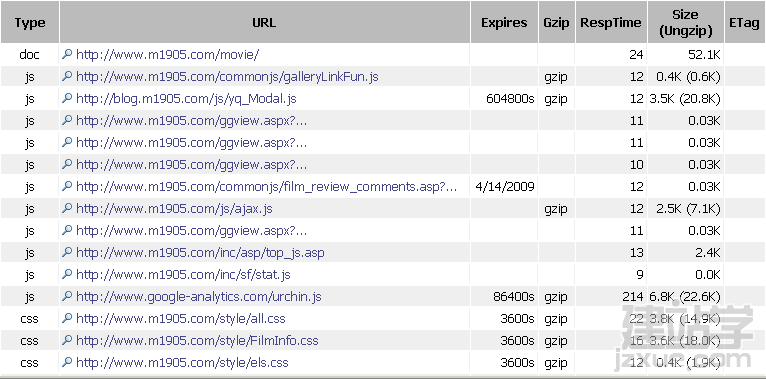Click the URL column header
Screen dimensions: 766x379
click(264, 22)
